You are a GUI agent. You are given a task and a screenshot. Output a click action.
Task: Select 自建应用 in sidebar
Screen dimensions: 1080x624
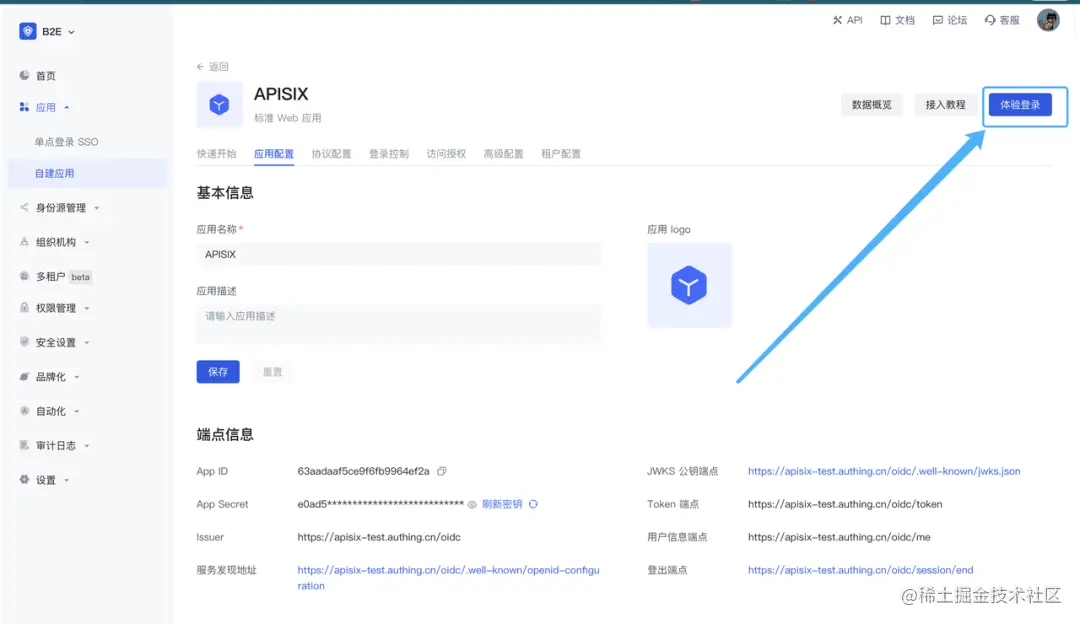[87, 174]
